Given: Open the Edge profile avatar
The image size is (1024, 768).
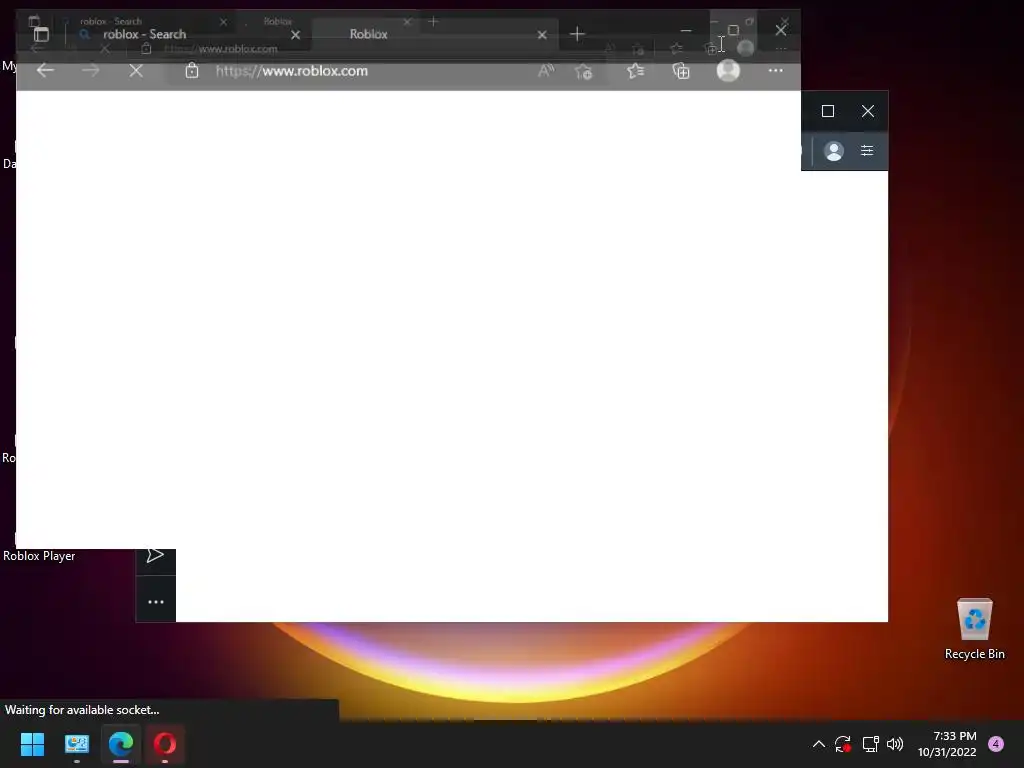Looking at the screenshot, I should pyautogui.click(x=728, y=71).
